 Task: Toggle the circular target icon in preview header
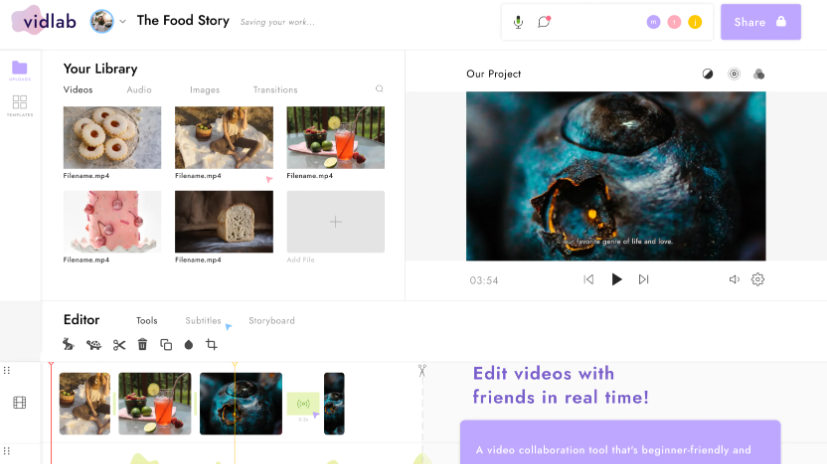(734, 74)
